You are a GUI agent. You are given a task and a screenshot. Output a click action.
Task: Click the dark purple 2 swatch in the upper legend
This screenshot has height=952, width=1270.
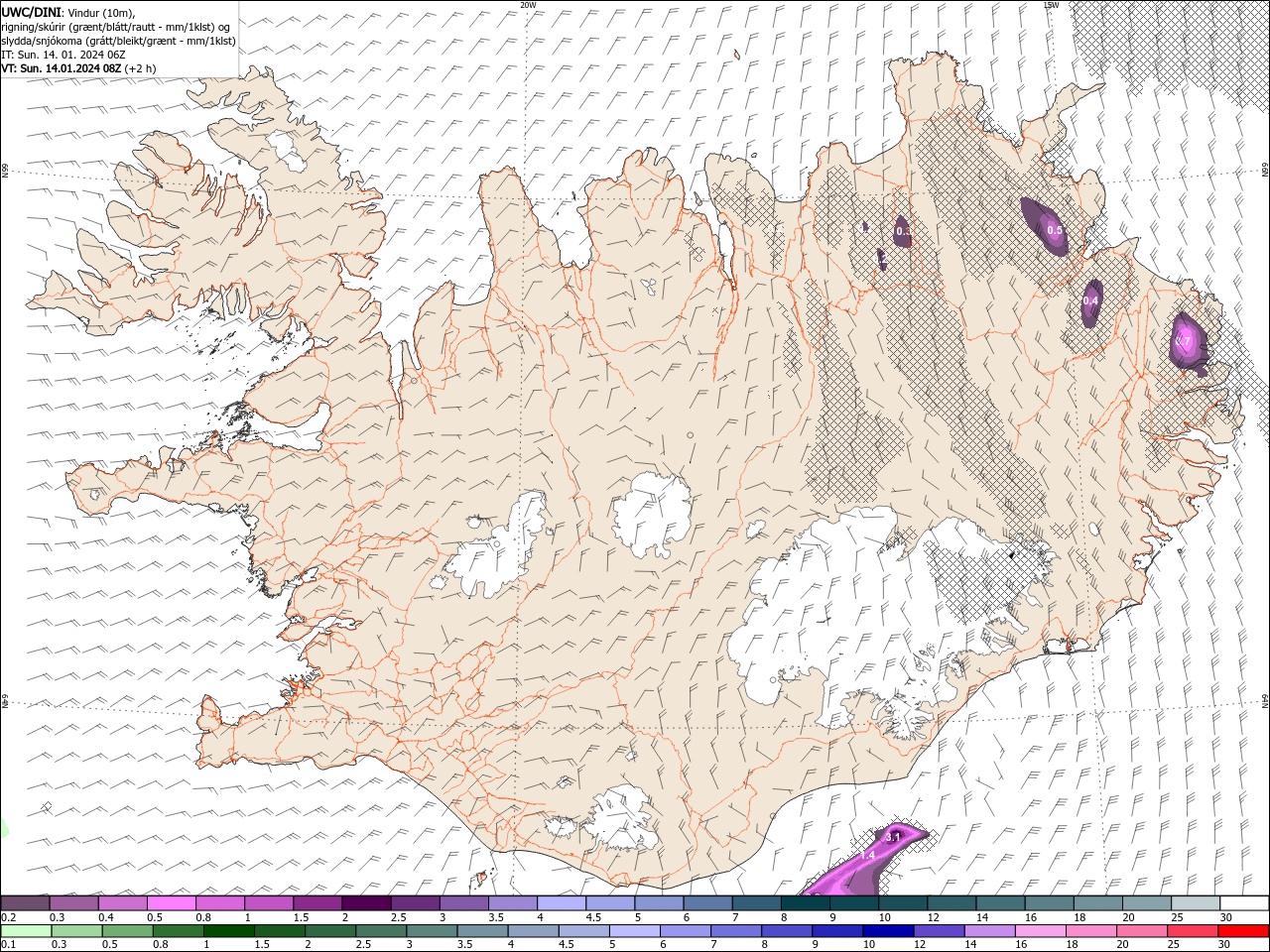point(366,903)
